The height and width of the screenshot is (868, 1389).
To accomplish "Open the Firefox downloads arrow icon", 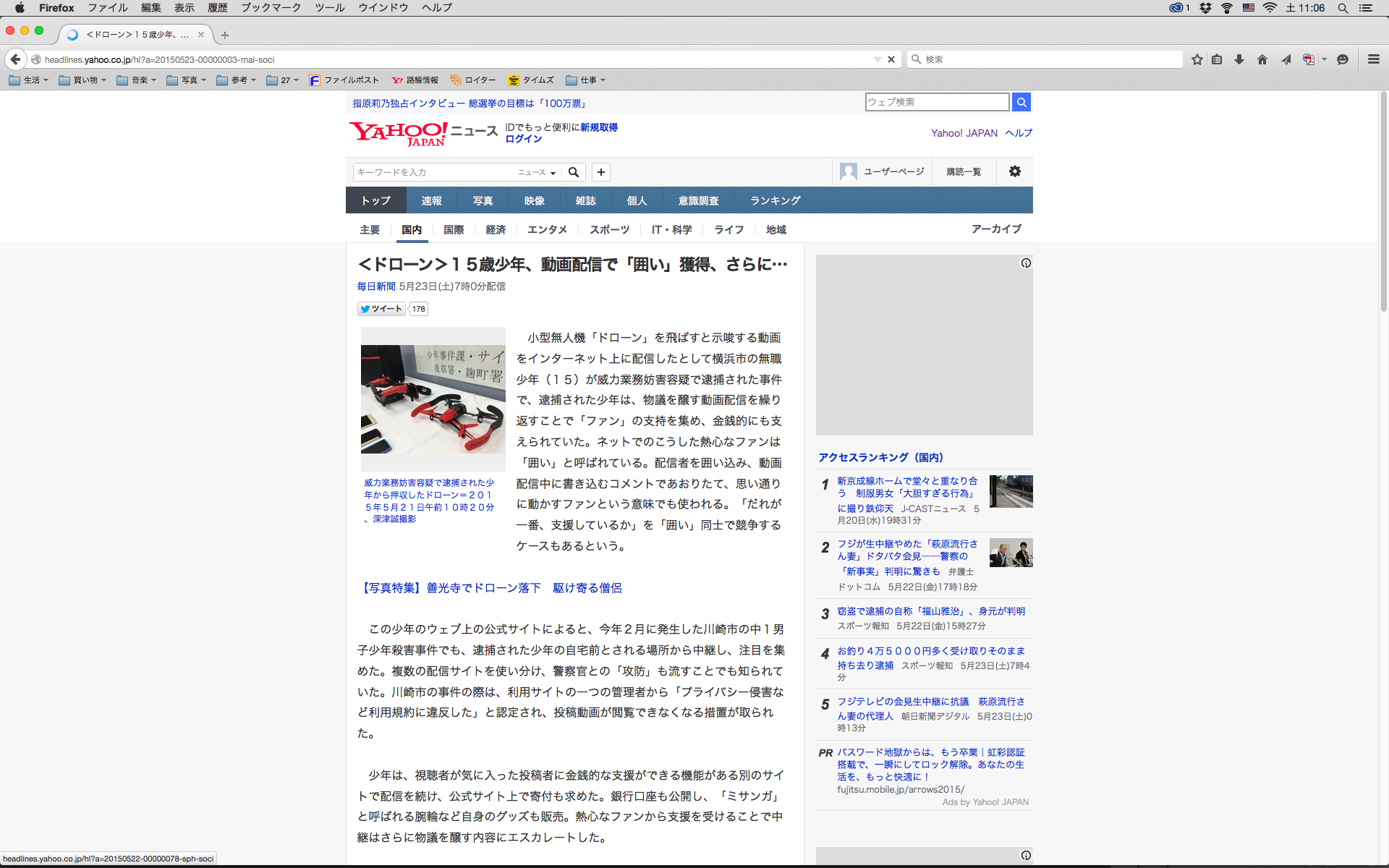I will tap(1239, 59).
